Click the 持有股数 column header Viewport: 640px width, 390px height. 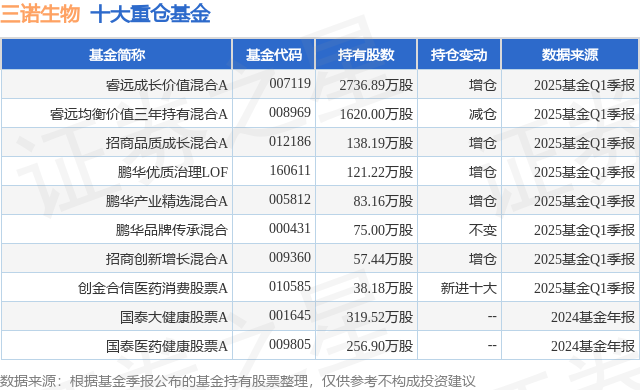[366, 55]
